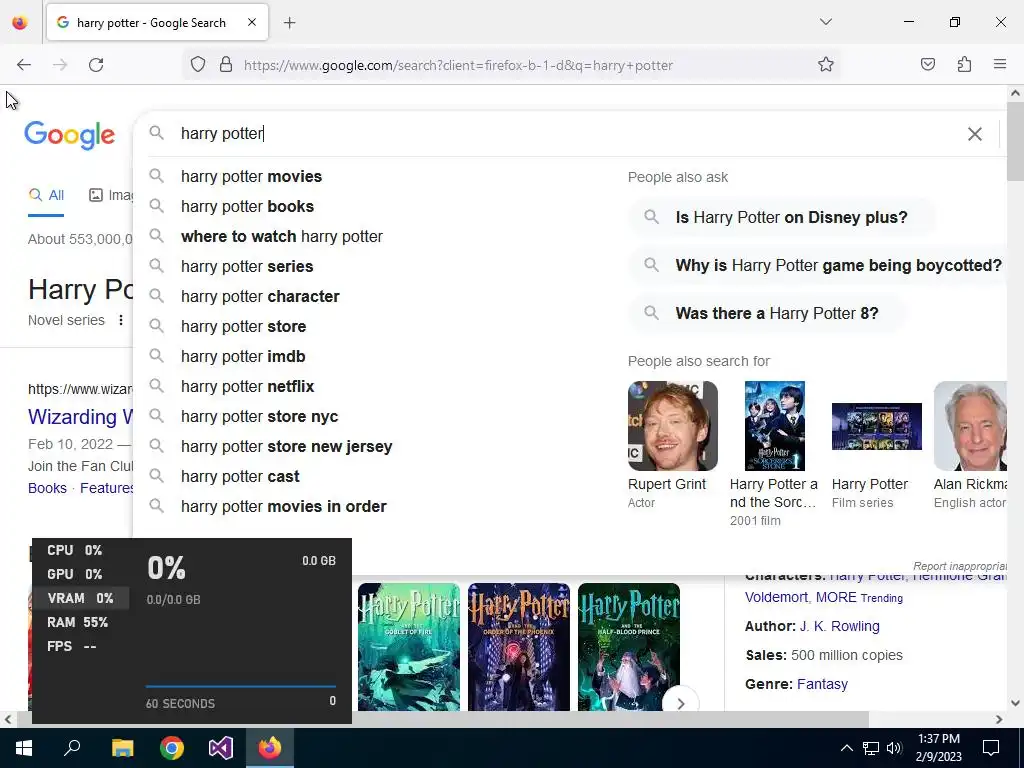The height and width of the screenshot is (768, 1024).
Task: Open Visual Studio from the taskbar
Action: (x=221, y=748)
